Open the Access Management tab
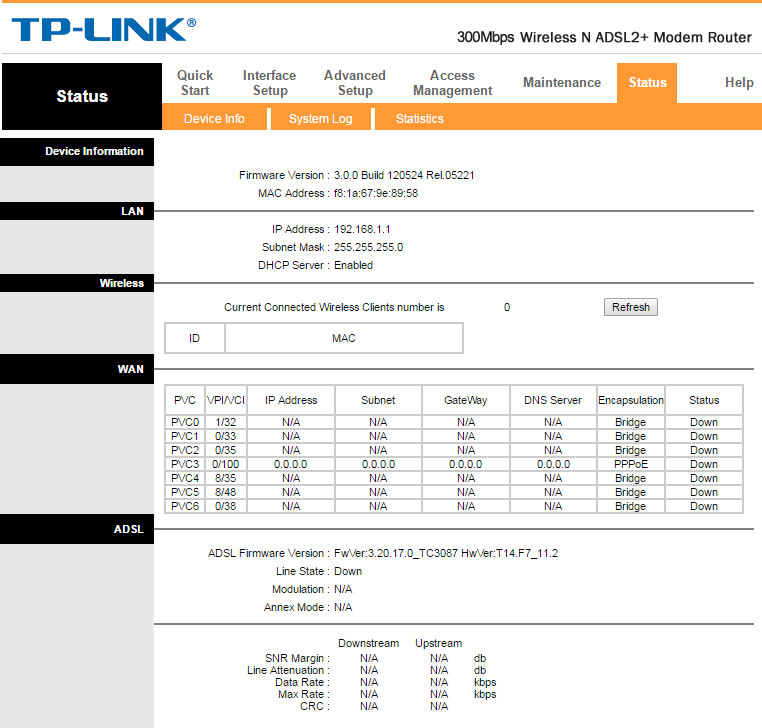This screenshot has height=728, width=762. [452, 83]
